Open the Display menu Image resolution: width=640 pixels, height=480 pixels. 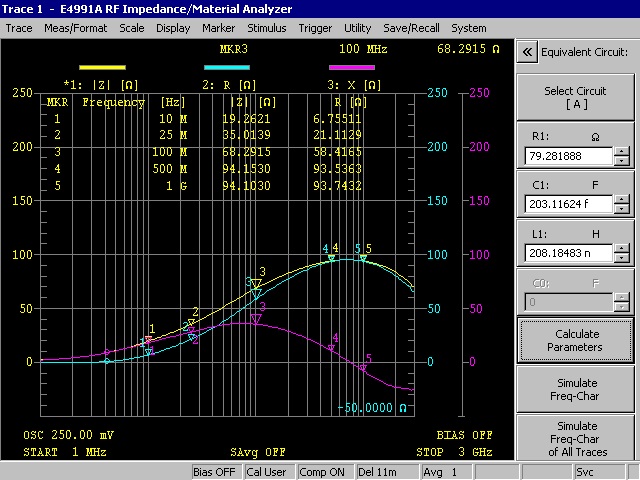pyautogui.click(x=173, y=28)
